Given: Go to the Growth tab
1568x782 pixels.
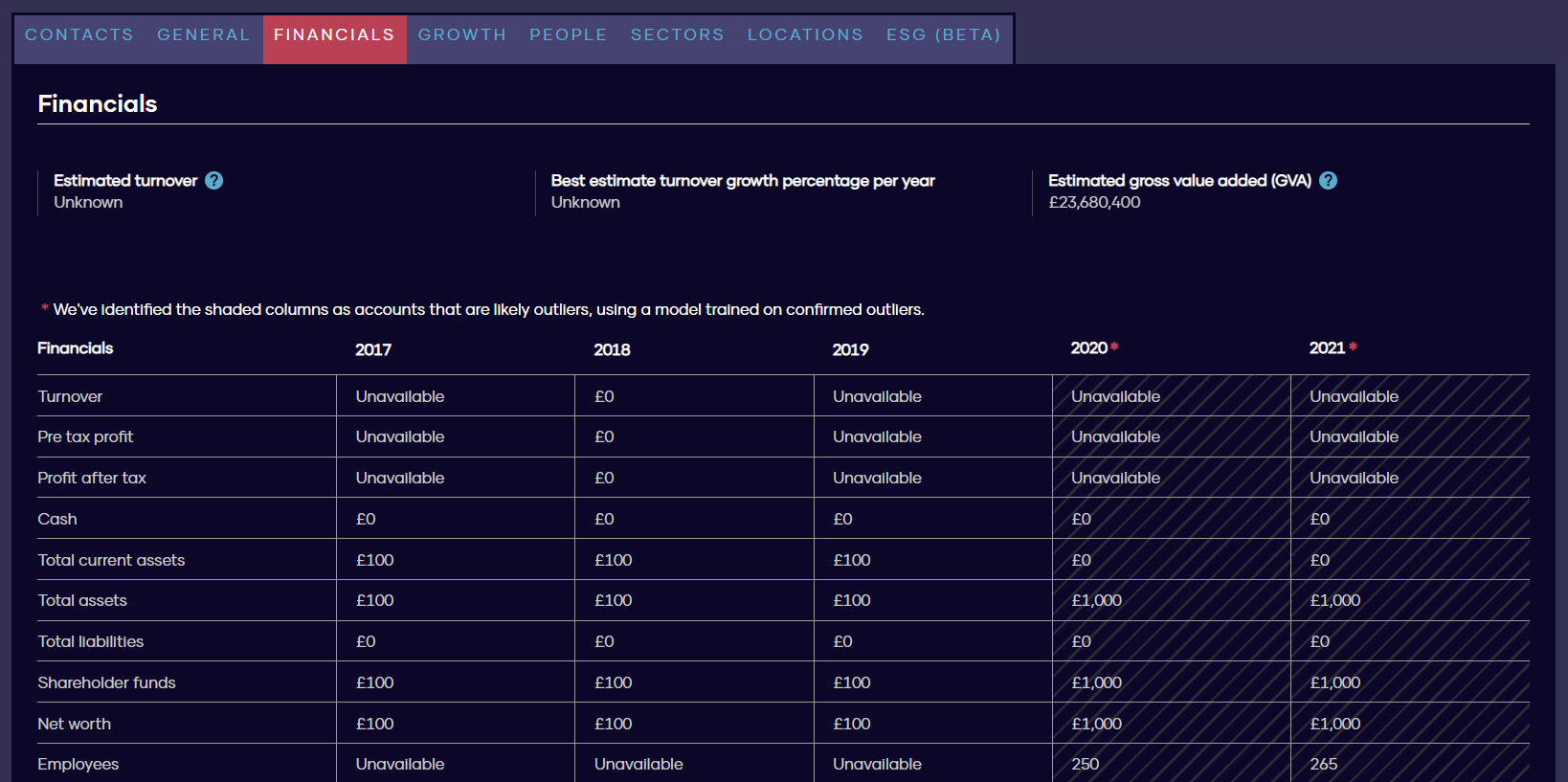Looking at the screenshot, I should [462, 35].
